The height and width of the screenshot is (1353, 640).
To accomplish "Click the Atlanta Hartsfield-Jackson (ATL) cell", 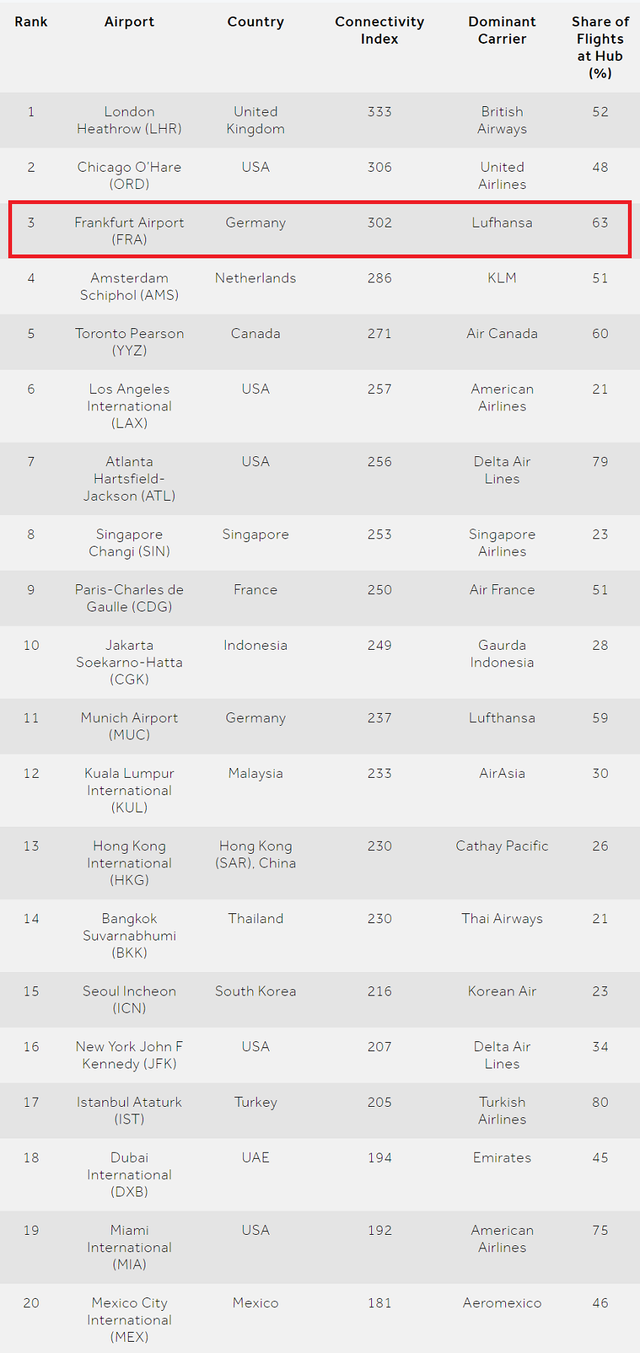I will coord(129,478).
